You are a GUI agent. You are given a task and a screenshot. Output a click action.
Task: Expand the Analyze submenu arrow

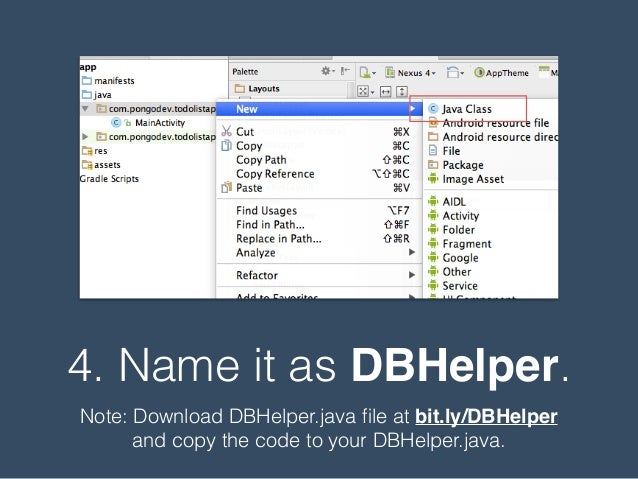pos(412,252)
